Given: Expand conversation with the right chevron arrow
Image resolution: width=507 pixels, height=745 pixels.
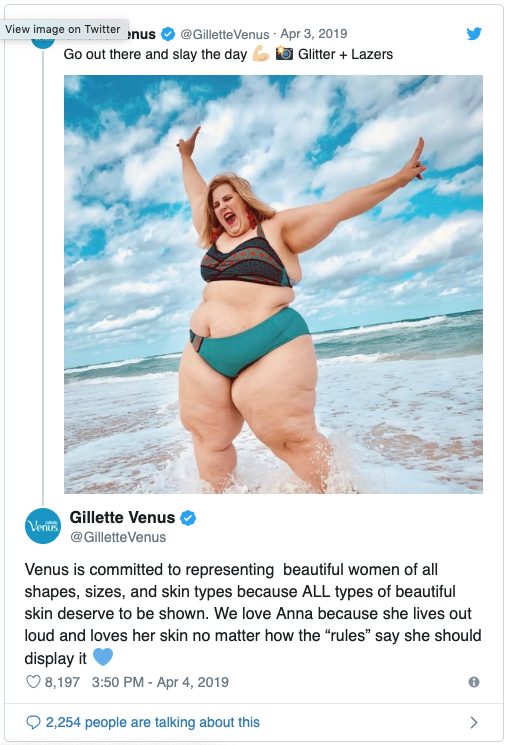Looking at the screenshot, I should [473, 722].
